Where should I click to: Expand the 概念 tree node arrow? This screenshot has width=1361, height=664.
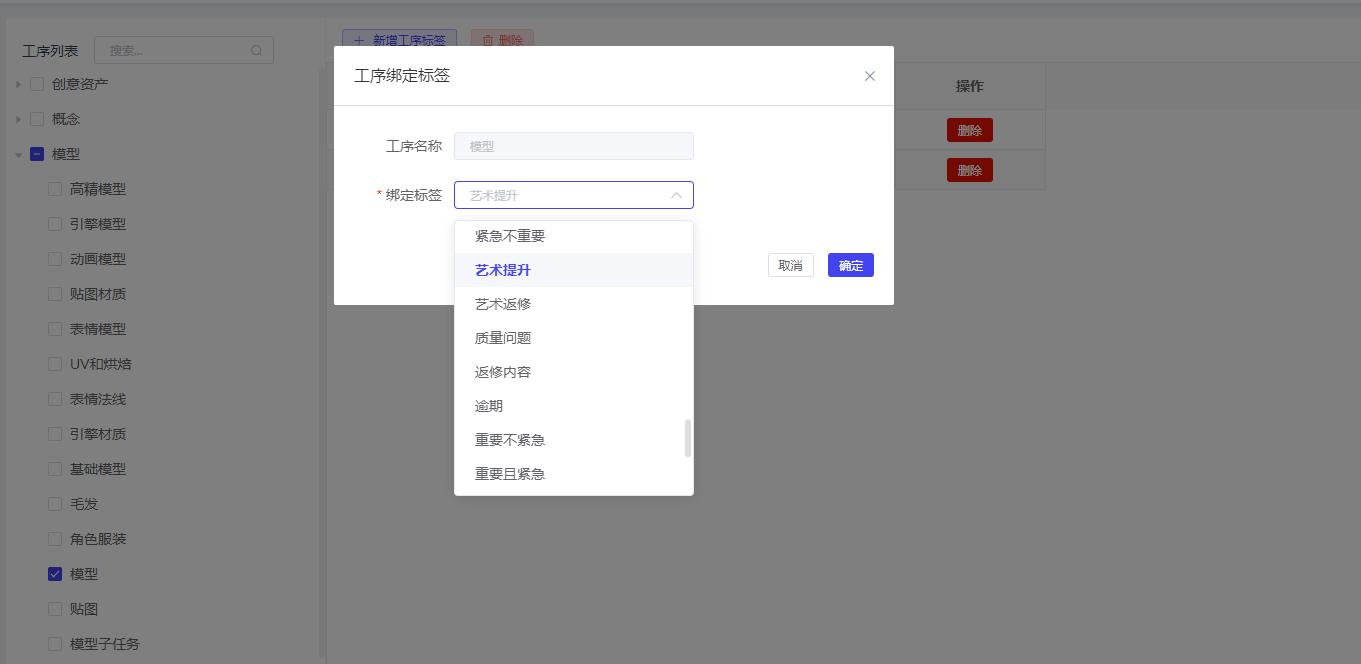click(x=18, y=120)
